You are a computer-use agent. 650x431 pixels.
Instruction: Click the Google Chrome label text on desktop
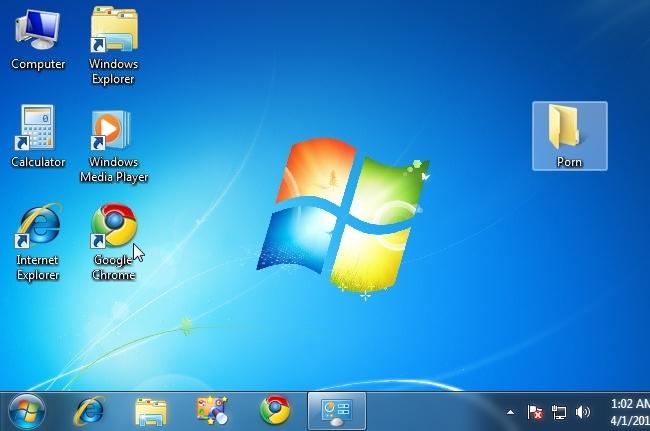(x=114, y=268)
